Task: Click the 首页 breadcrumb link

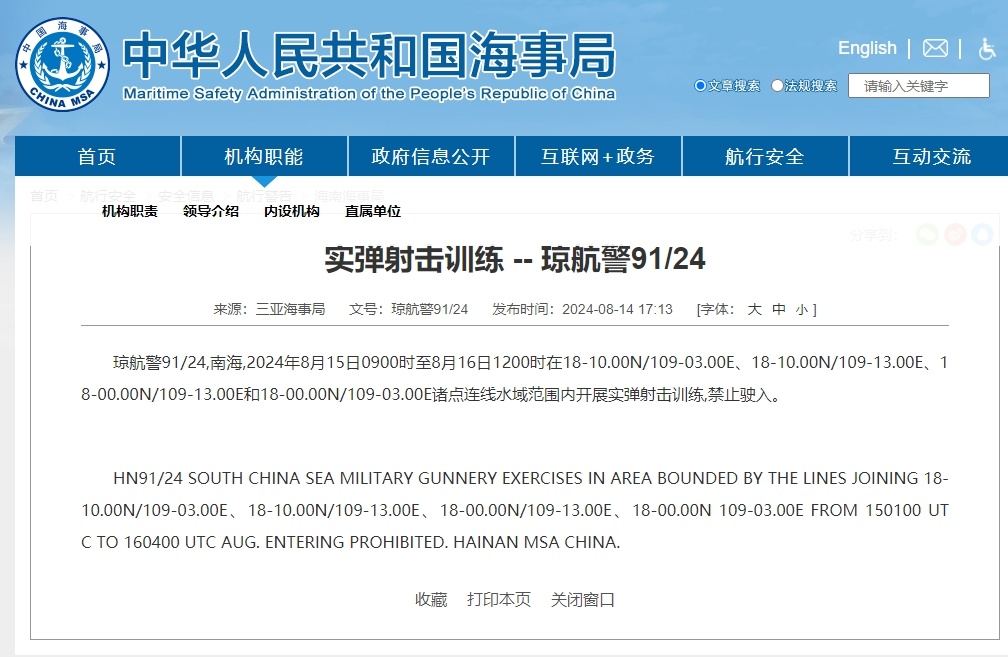Action: (x=44, y=195)
